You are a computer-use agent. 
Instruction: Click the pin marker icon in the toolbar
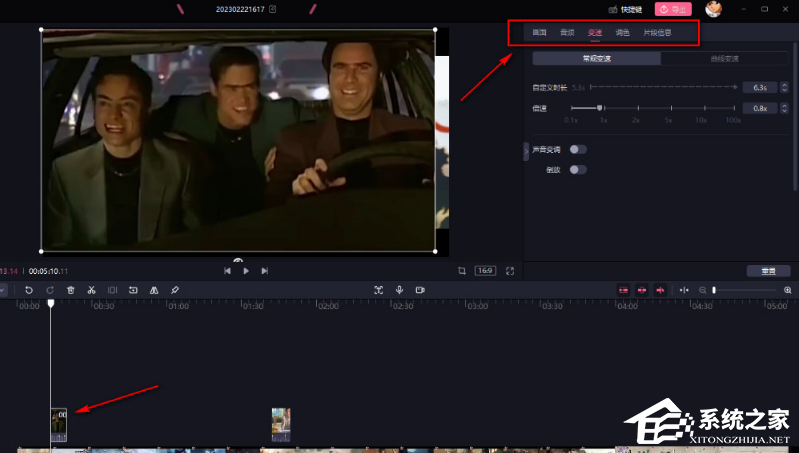(x=175, y=290)
